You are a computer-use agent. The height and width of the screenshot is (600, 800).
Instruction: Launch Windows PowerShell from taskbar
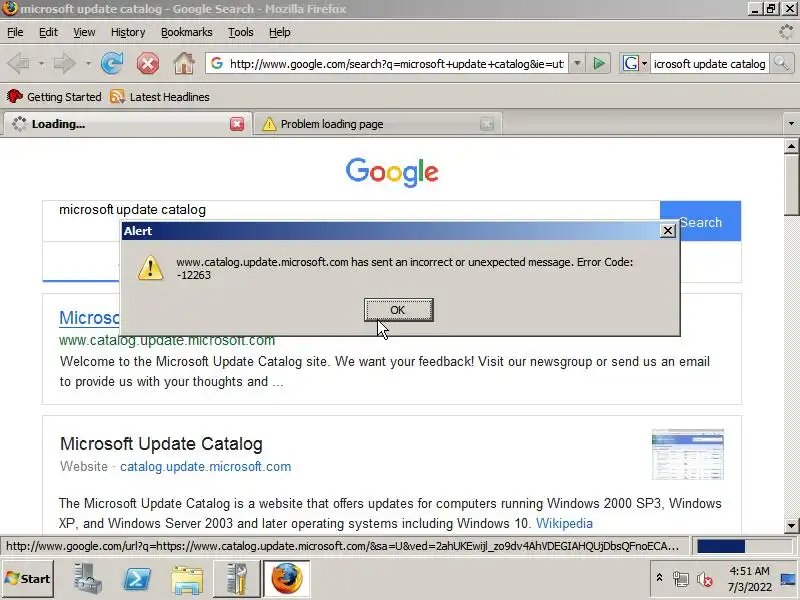(x=138, y=579)
